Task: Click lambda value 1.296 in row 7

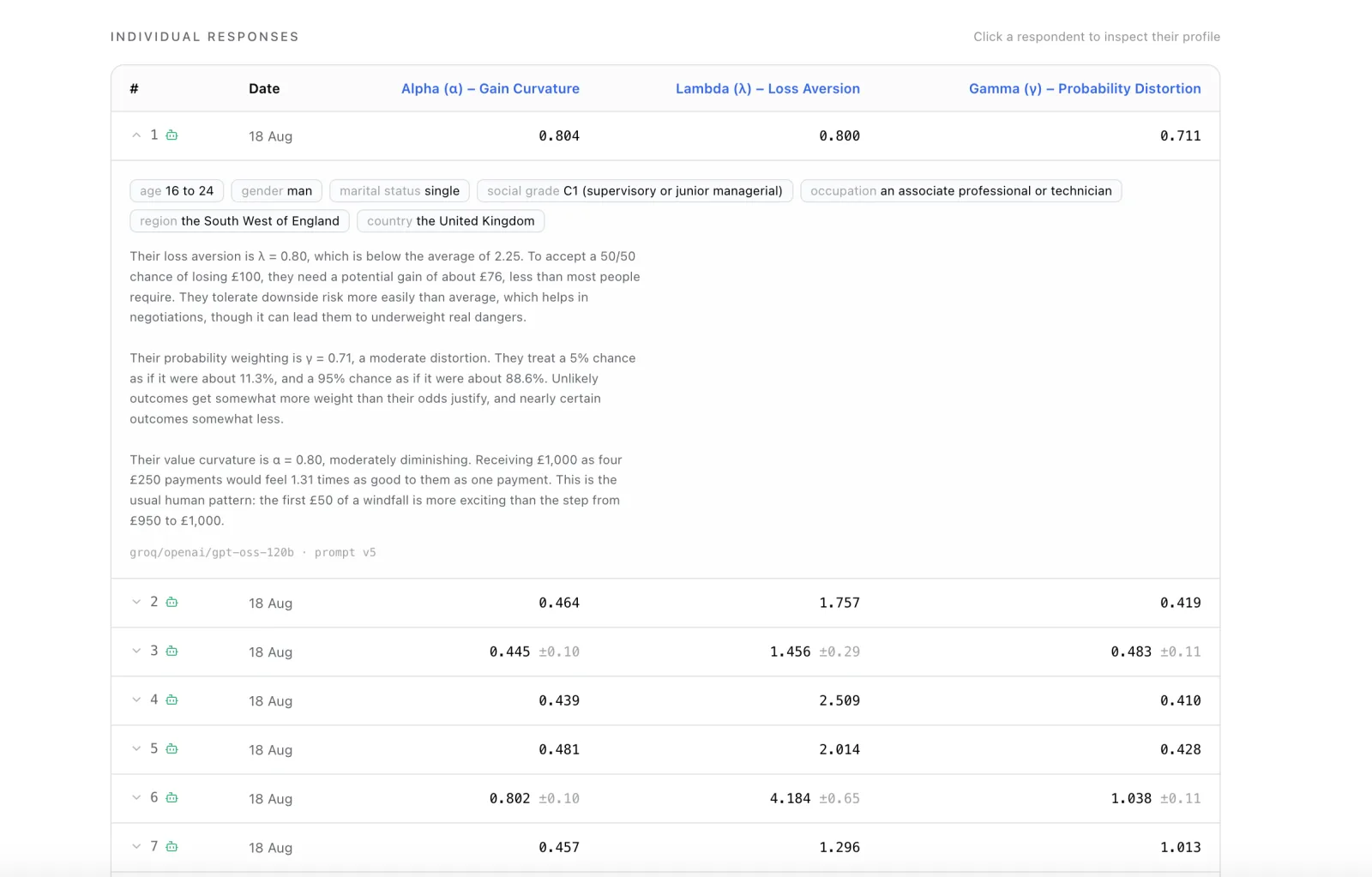Action: pos(839,847)
